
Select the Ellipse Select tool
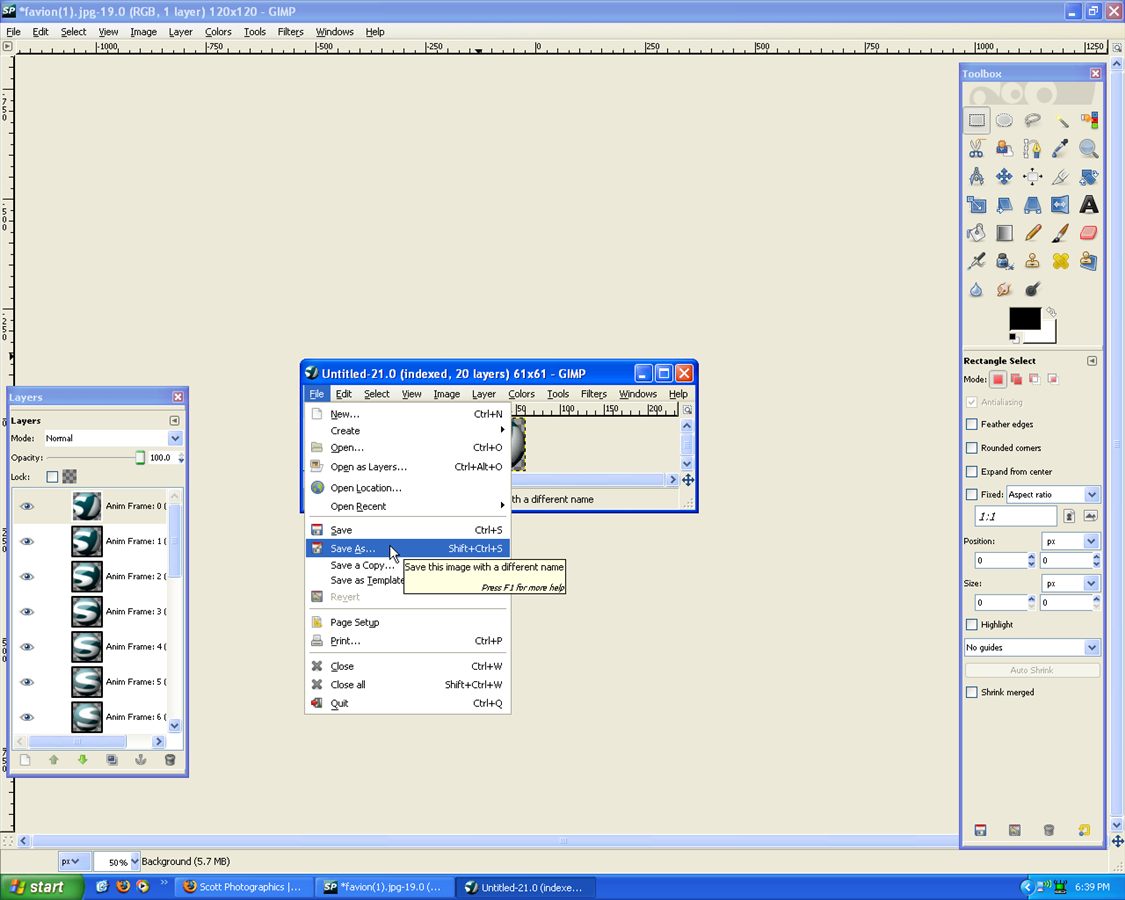(1004, 121)
